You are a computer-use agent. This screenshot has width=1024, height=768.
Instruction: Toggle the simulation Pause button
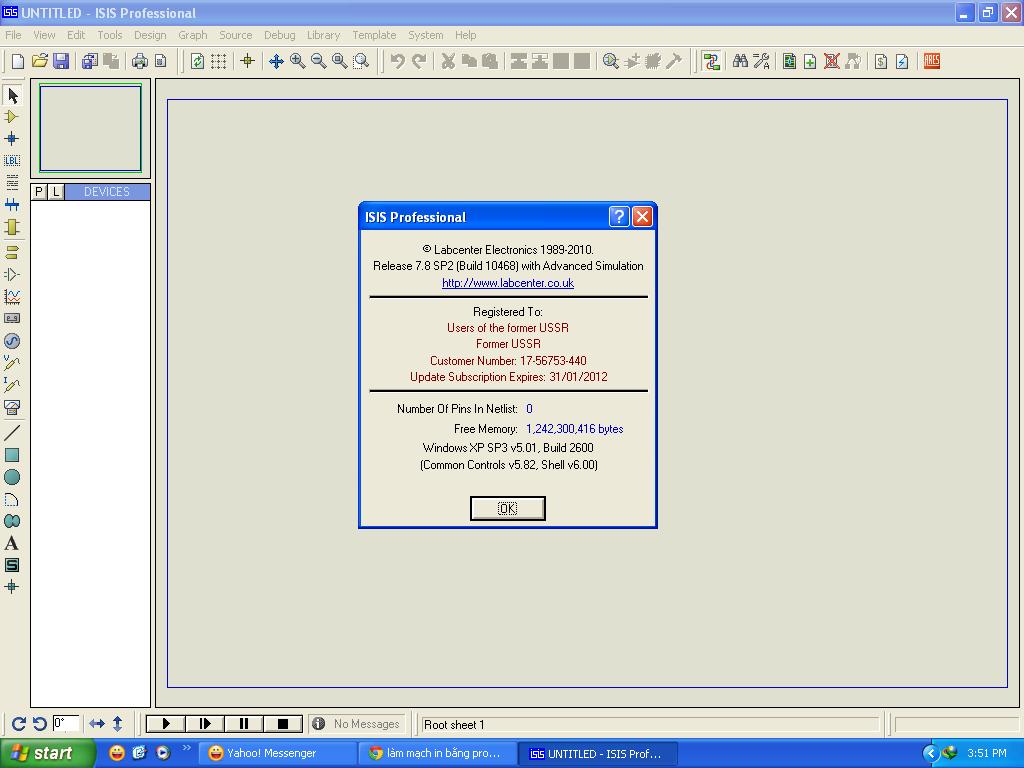[243, 724]
